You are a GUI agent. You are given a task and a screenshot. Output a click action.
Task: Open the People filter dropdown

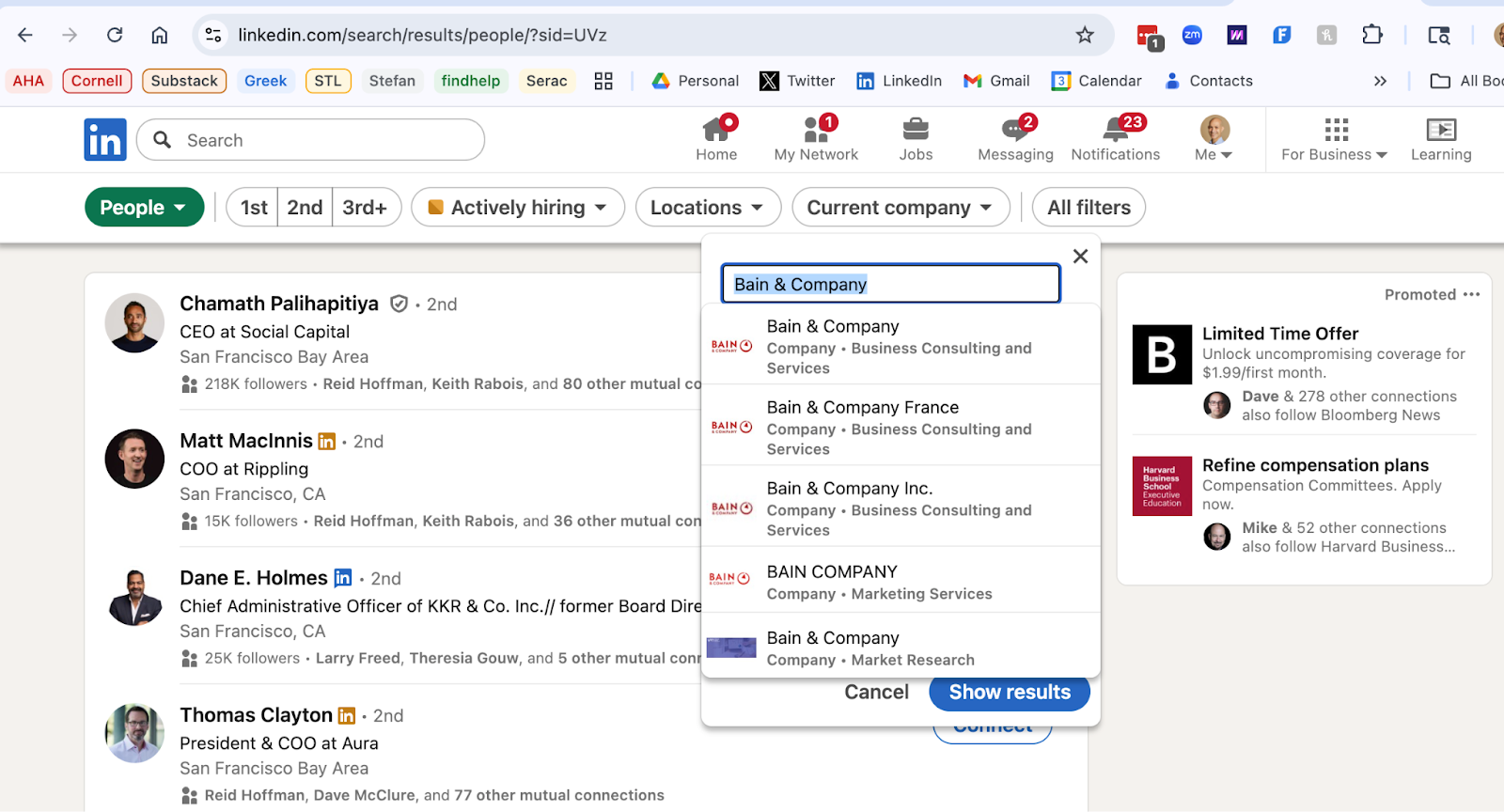(144, 208)
